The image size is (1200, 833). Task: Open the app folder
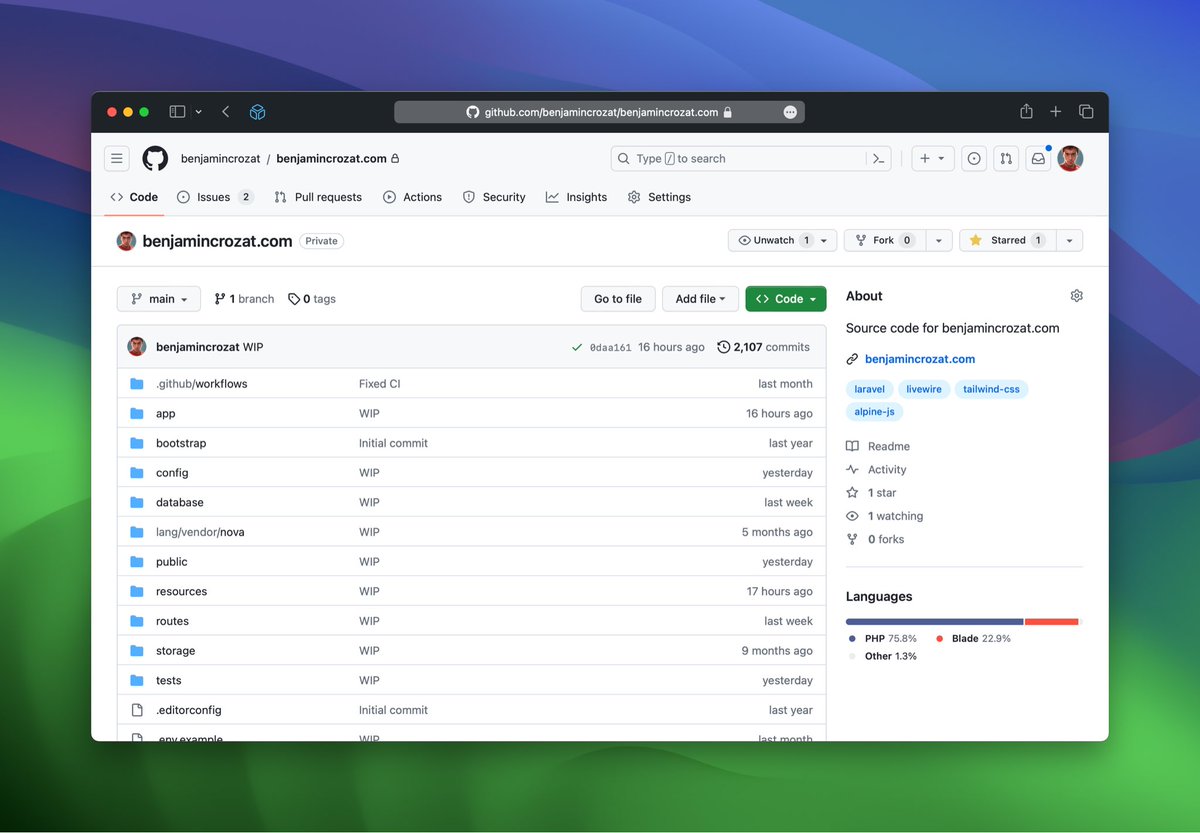165,414
